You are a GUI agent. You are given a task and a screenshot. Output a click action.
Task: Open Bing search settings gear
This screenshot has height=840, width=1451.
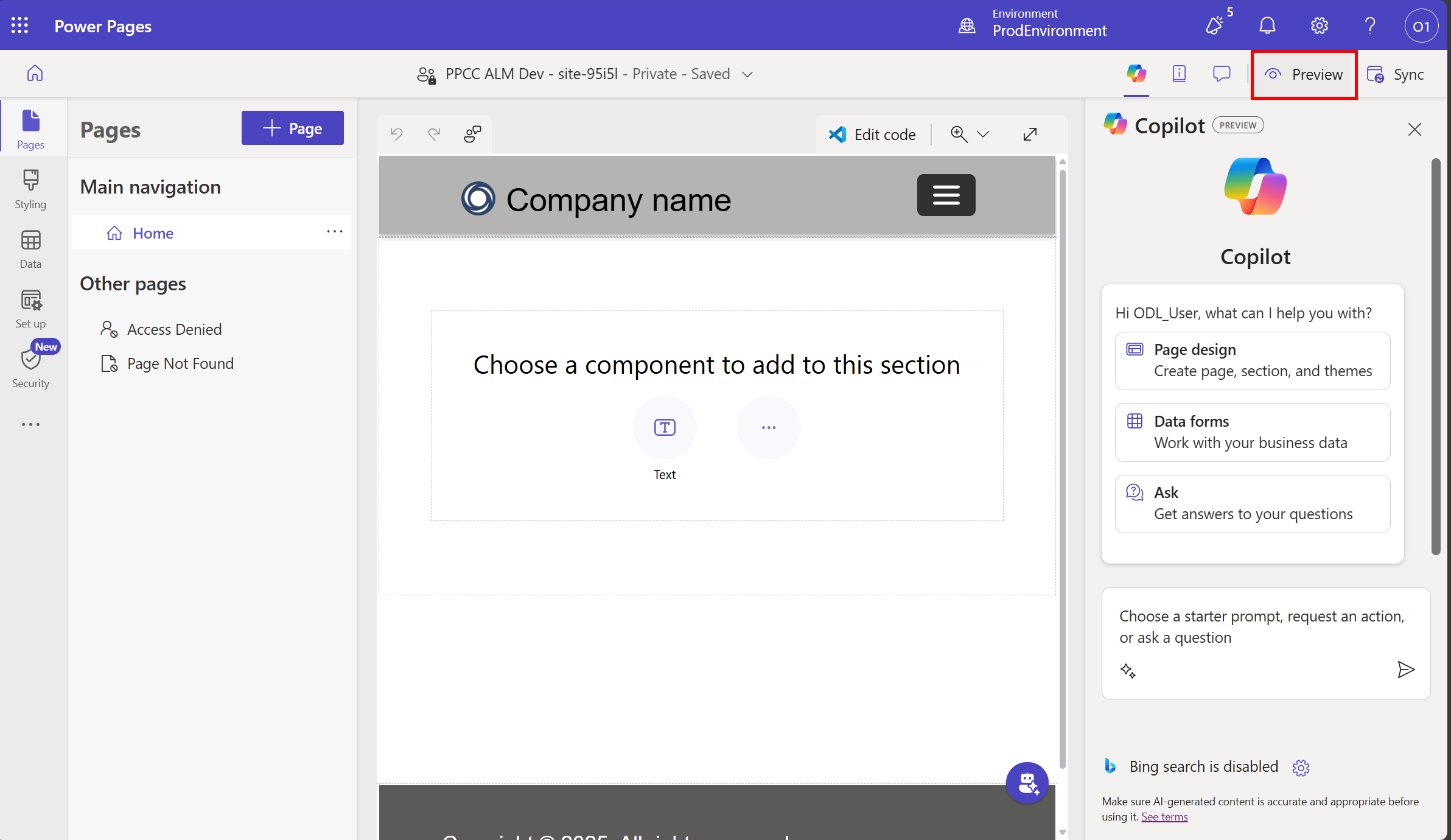[x=1301, y=768]
